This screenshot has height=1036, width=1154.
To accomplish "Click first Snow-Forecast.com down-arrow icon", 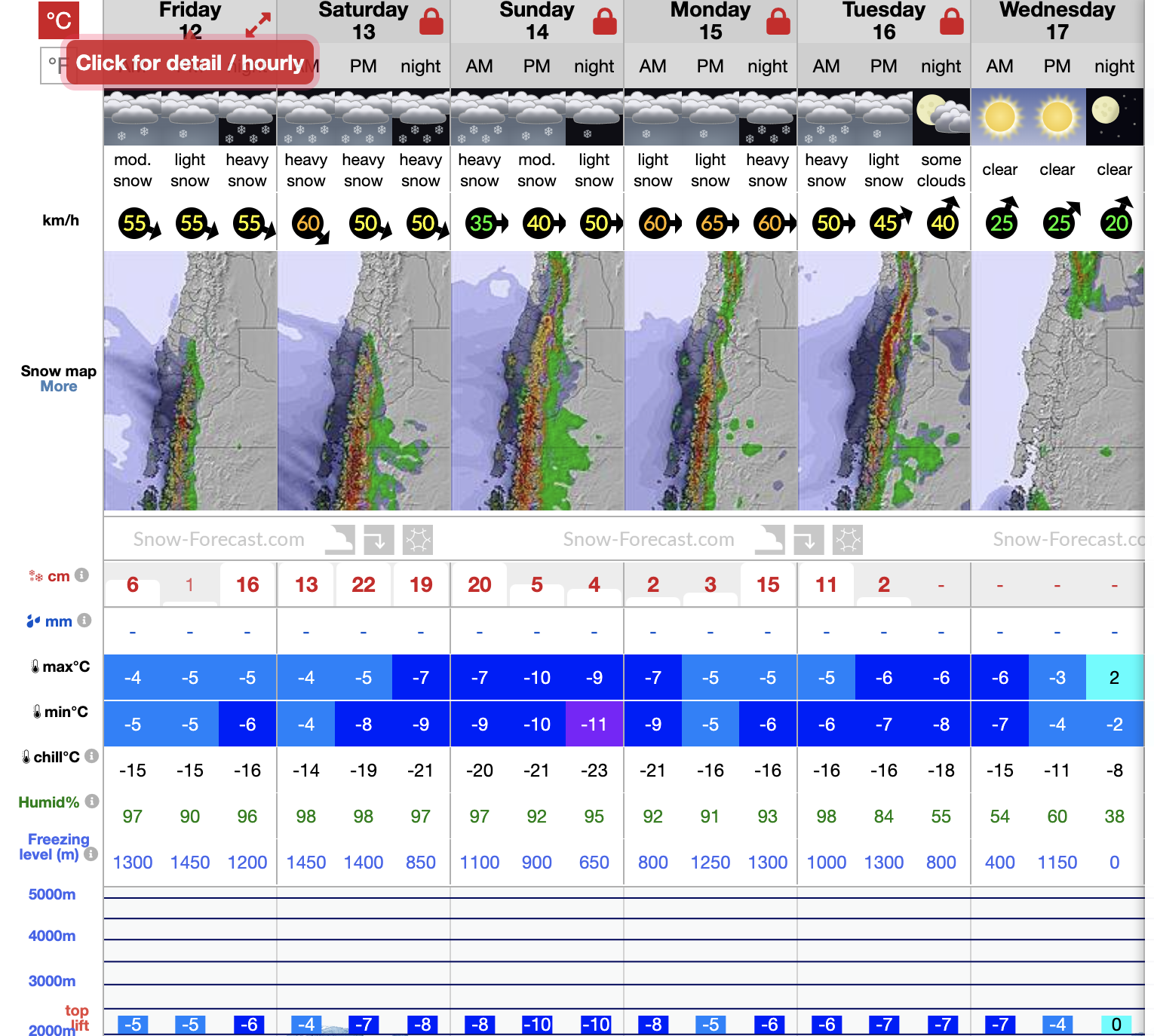I will pos(379,540).
